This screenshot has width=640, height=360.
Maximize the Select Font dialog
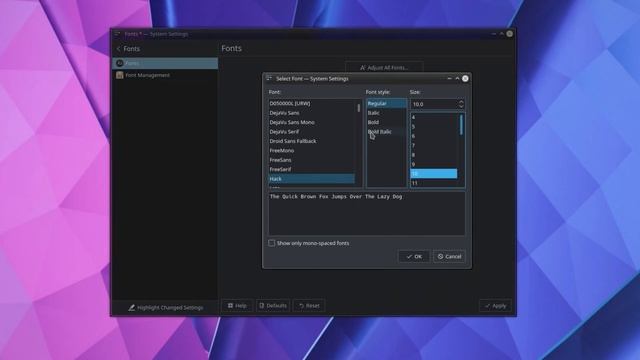click(457, 78)
